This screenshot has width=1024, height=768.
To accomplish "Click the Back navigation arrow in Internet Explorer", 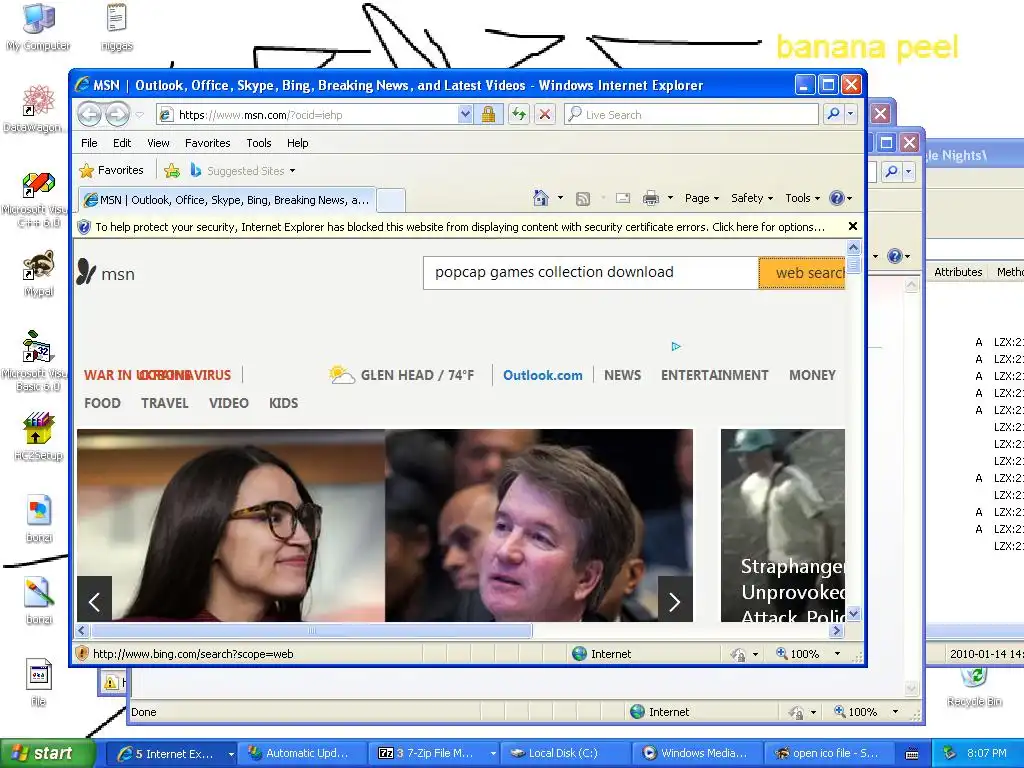I will tap(89, 115).
